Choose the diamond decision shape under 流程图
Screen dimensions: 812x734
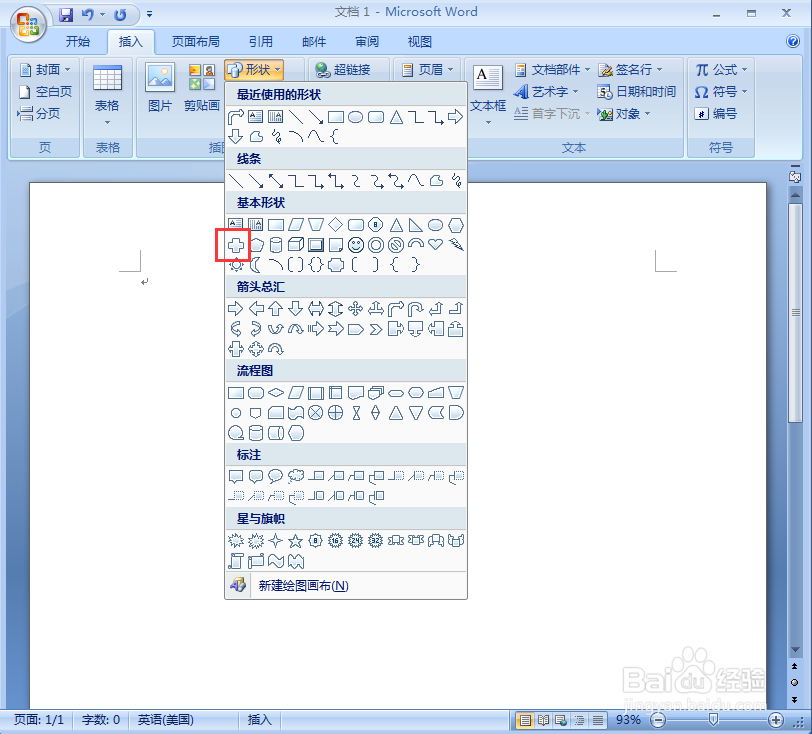pos(275,392)
